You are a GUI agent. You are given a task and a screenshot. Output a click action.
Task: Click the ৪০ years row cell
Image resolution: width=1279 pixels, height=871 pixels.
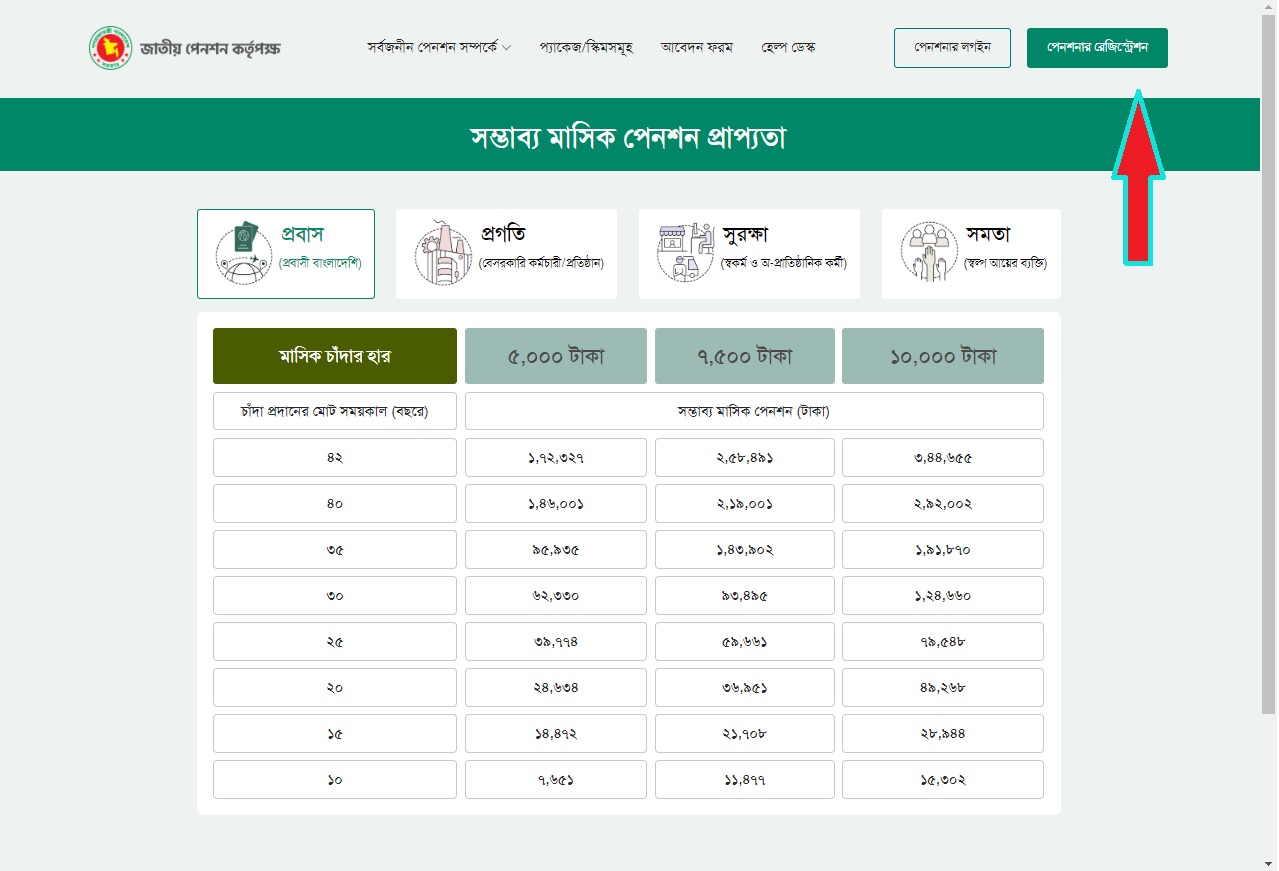[335, 503]
